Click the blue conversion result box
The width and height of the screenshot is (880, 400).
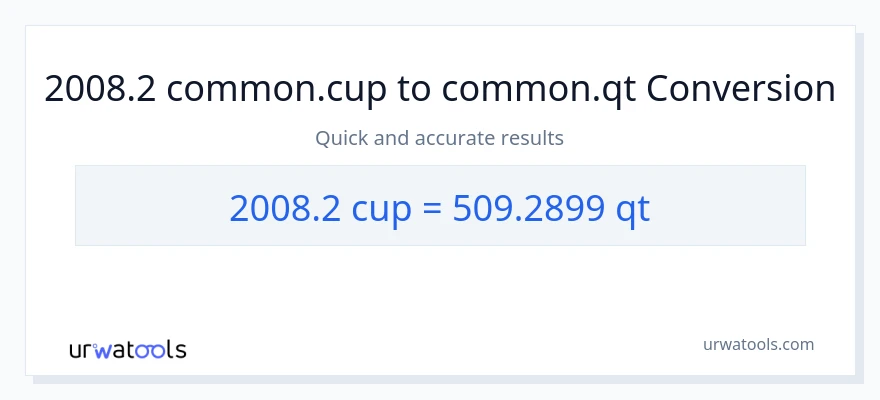coord(440,205)
